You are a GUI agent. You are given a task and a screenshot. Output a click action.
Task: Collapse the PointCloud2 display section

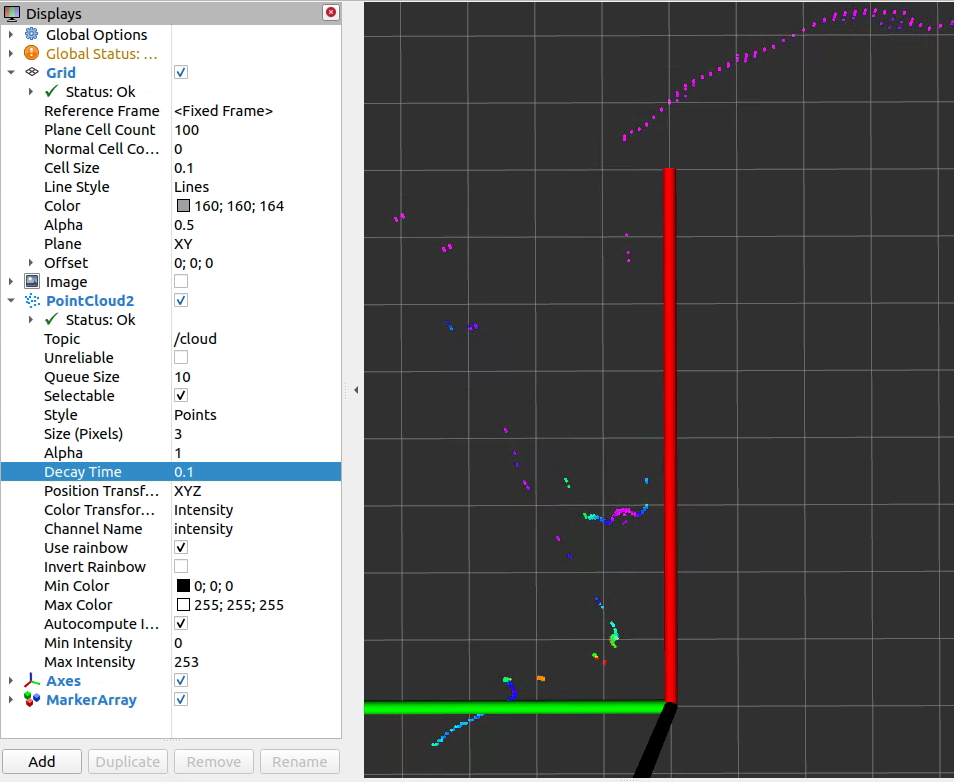pyautogui.click(x=11, y=301)
